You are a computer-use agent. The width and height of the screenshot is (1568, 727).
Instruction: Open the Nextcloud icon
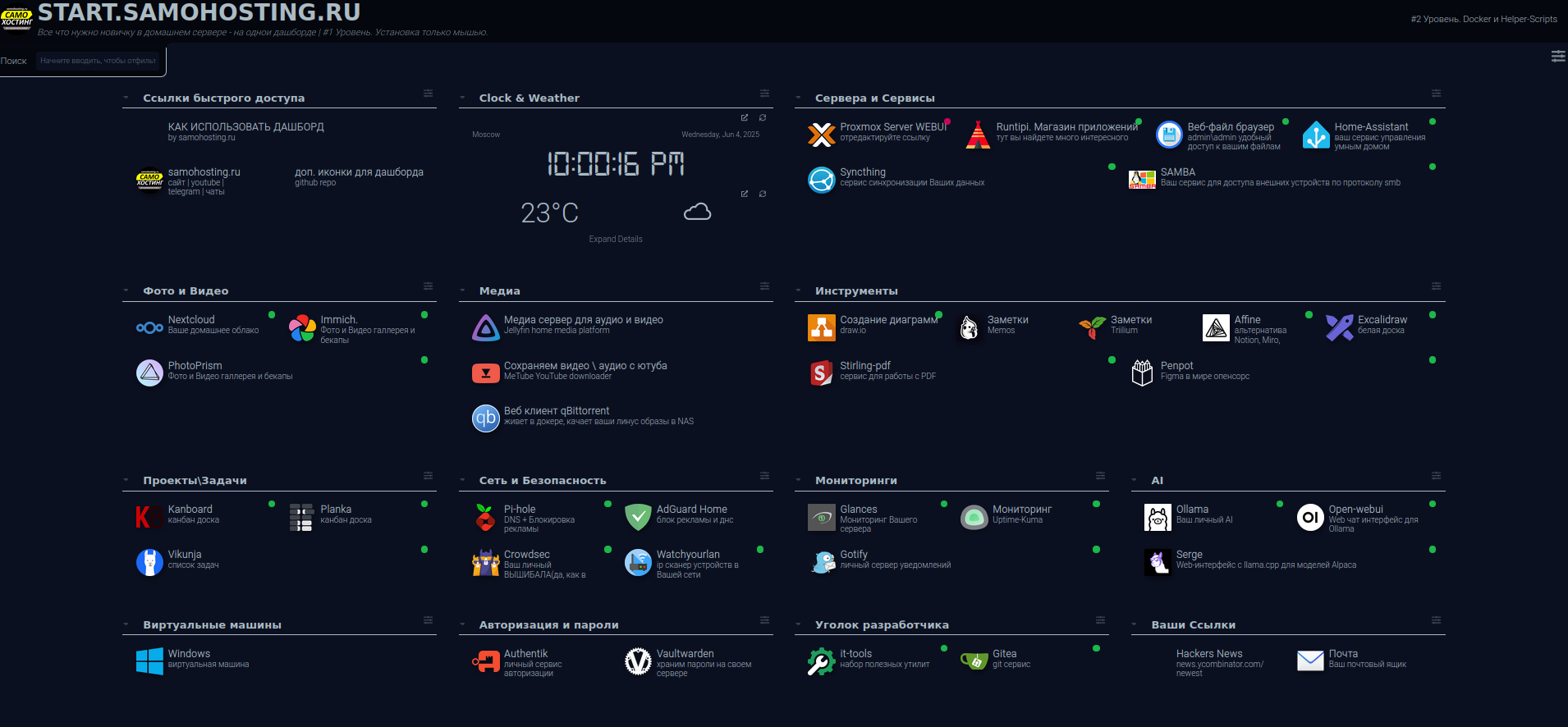[x=149, y=327]
